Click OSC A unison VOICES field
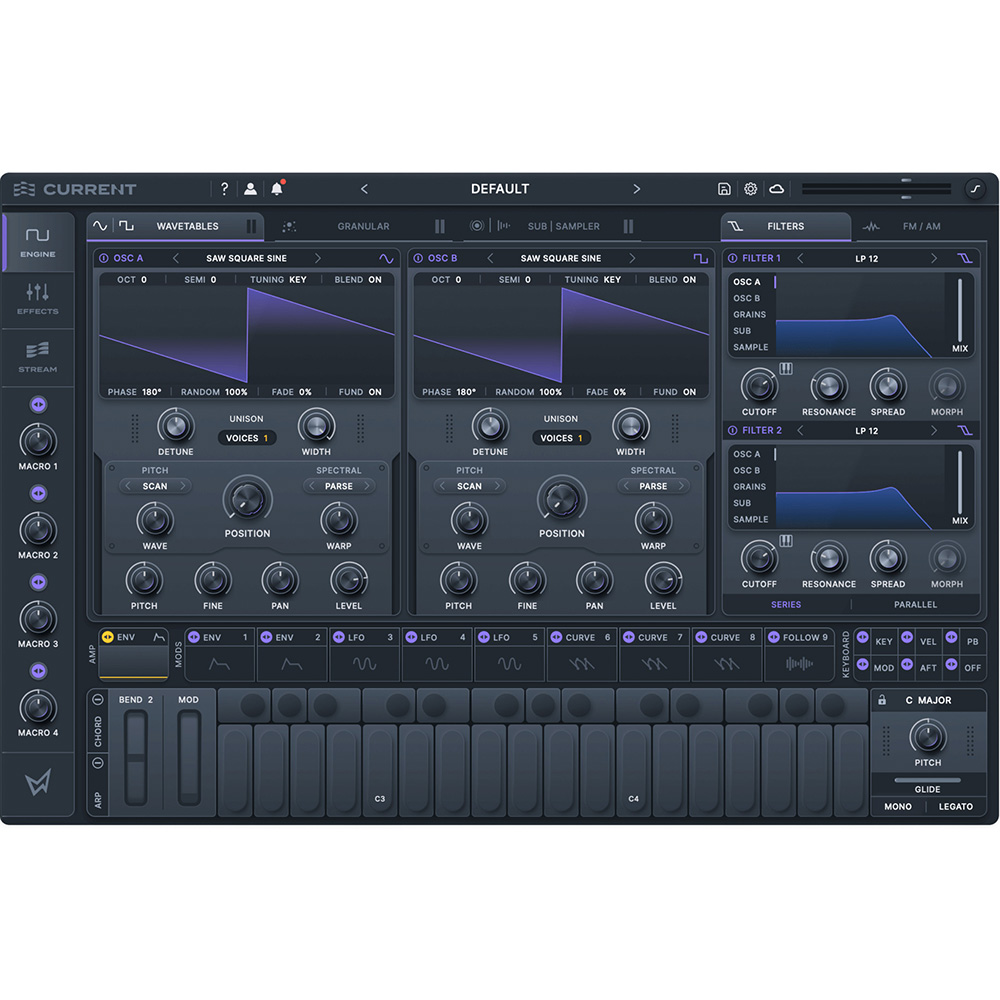Screen dimensions: 1000x1000 (247, 438)
